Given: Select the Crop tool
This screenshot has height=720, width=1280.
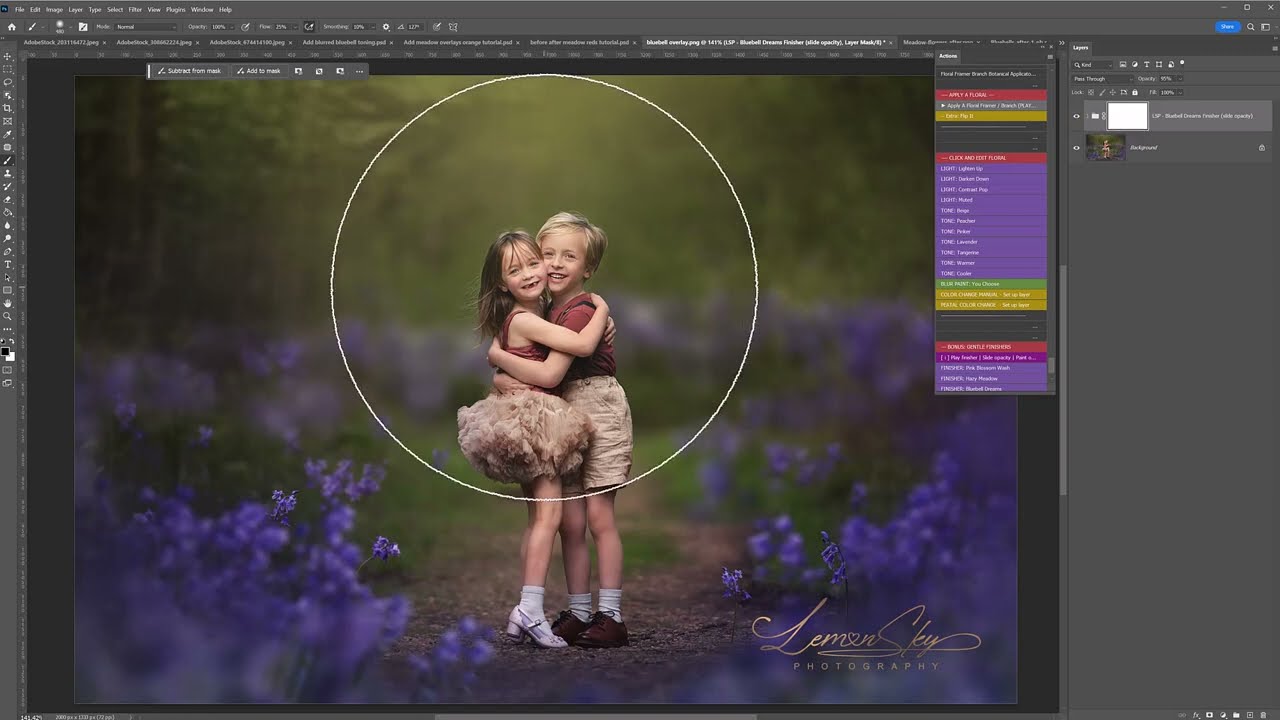Looking at the screenshot, I should (8, 108).
